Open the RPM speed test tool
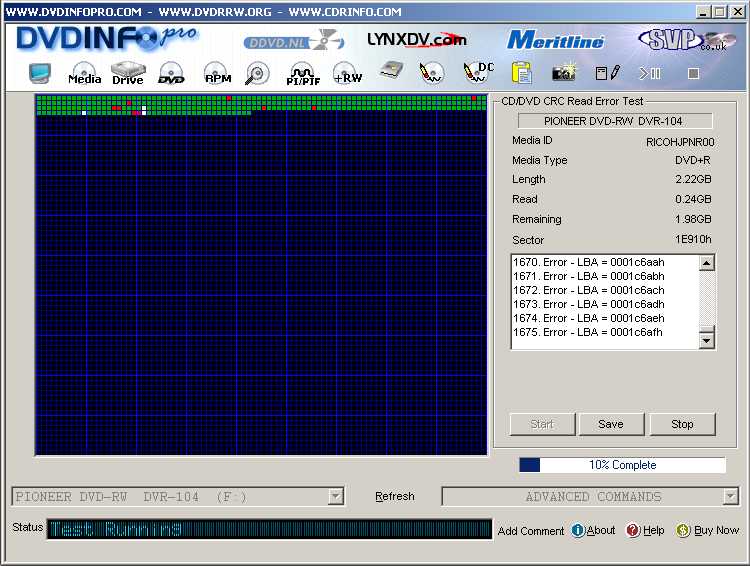This screenshot has height=566, width=750. [218, 74]
